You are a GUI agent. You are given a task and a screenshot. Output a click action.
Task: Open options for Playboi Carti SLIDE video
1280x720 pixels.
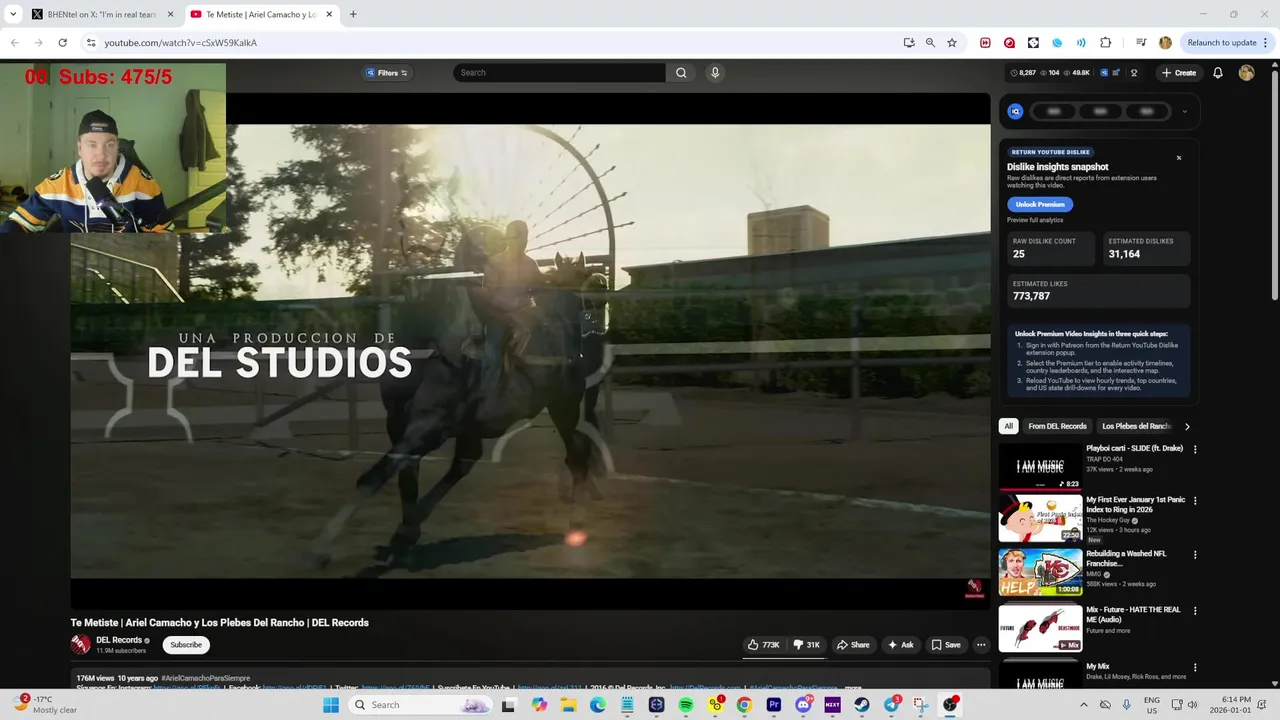(x=1195, y=450)
